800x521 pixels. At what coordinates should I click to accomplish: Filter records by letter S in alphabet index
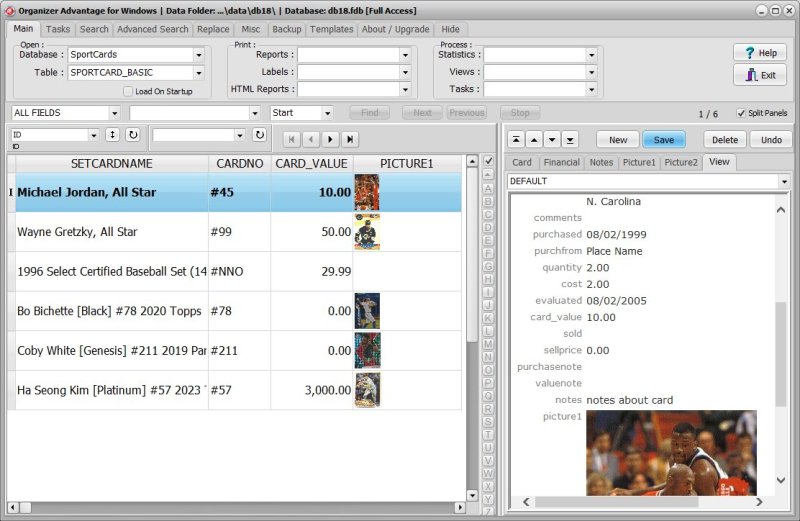coord(488,421)
